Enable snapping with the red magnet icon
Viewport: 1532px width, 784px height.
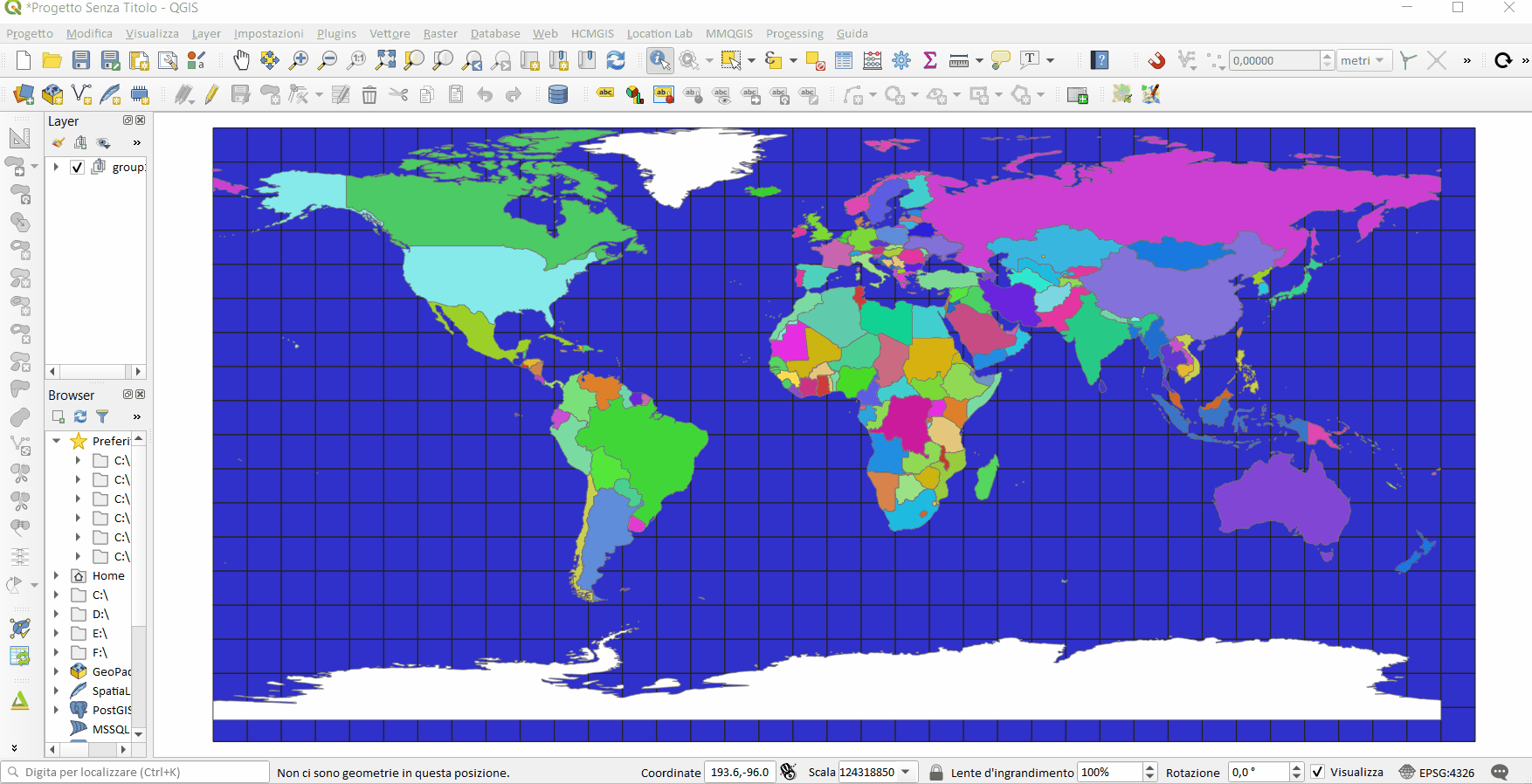point(1156,60)
